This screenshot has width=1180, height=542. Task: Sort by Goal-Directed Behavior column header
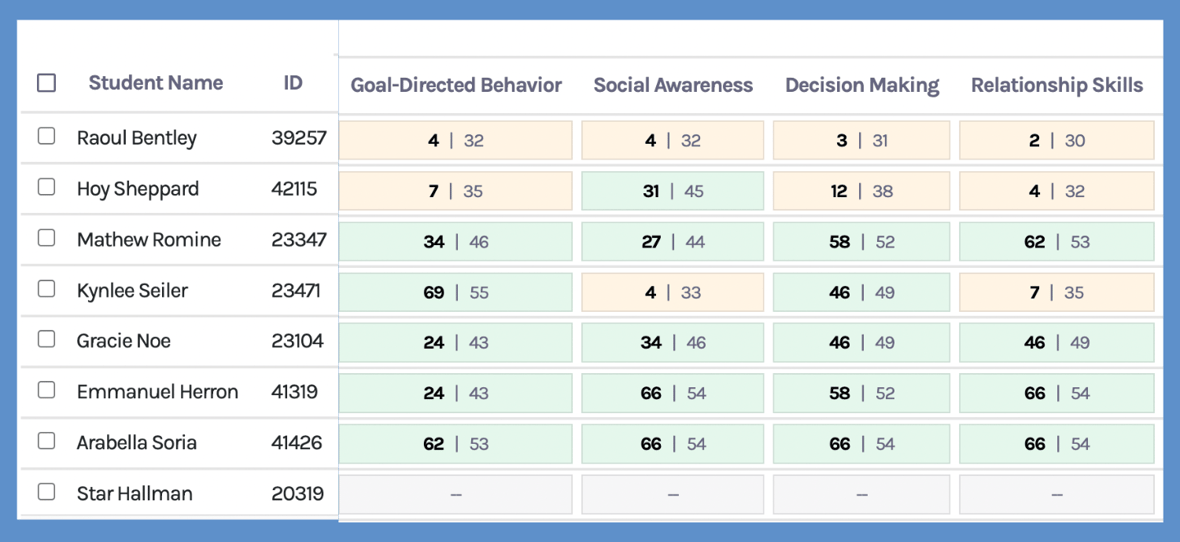[456, 86]
